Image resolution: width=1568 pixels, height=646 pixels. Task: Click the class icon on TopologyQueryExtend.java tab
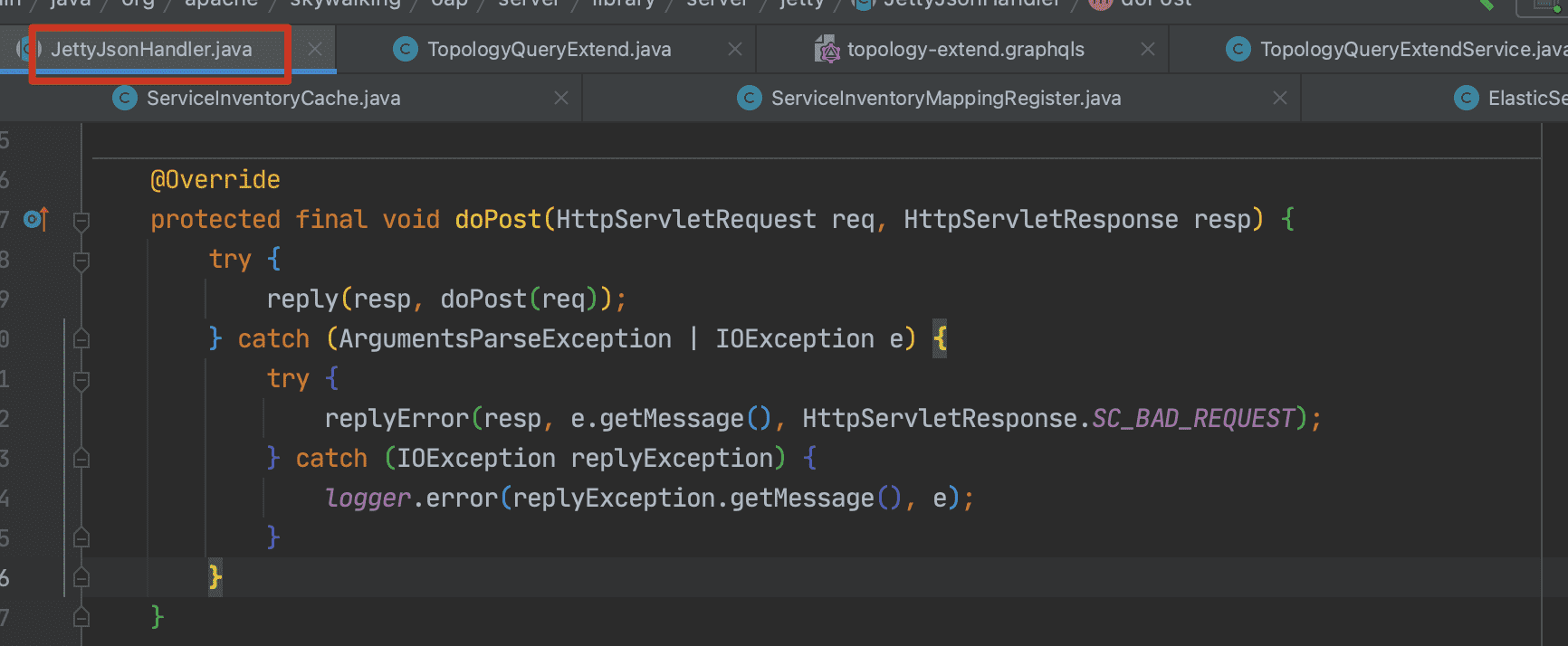(x=406, y=50)
